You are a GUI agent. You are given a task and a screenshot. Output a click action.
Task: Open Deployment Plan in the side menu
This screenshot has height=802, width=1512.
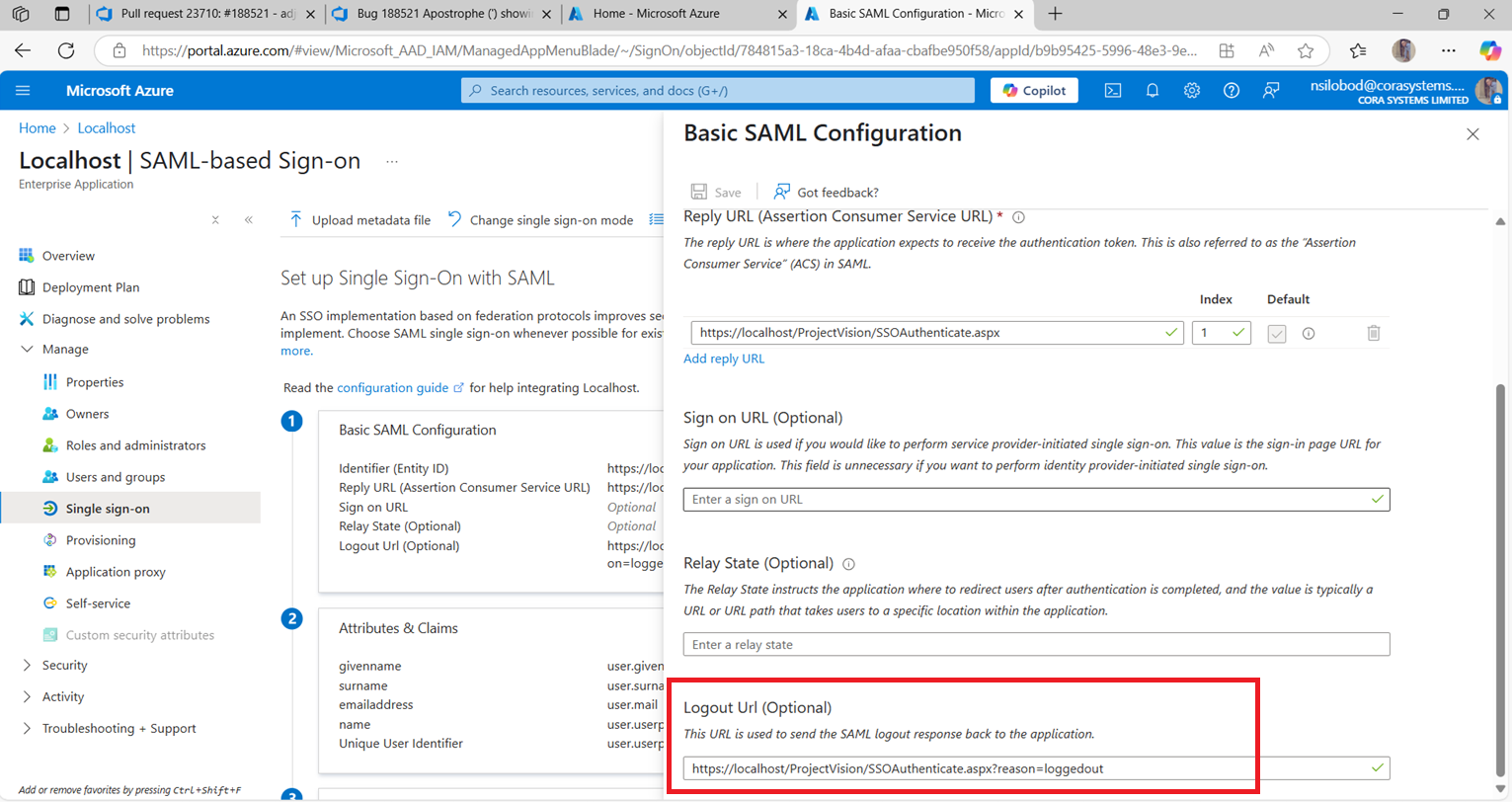pos(91,287)
